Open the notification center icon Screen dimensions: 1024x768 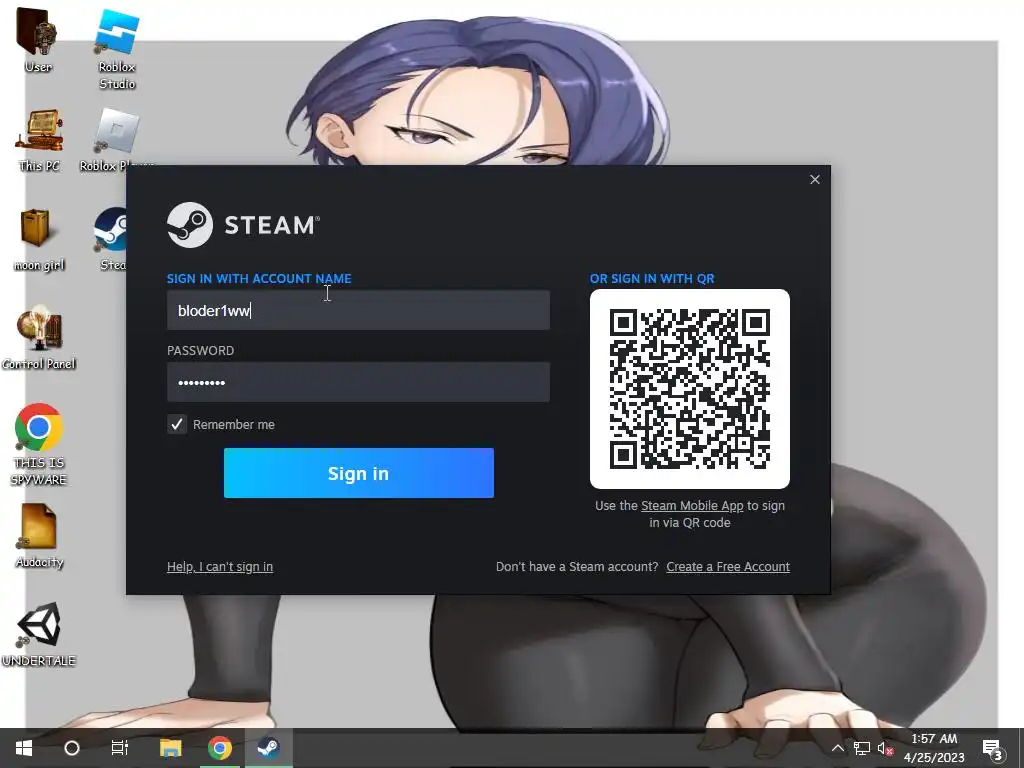[x=992, y=748]
